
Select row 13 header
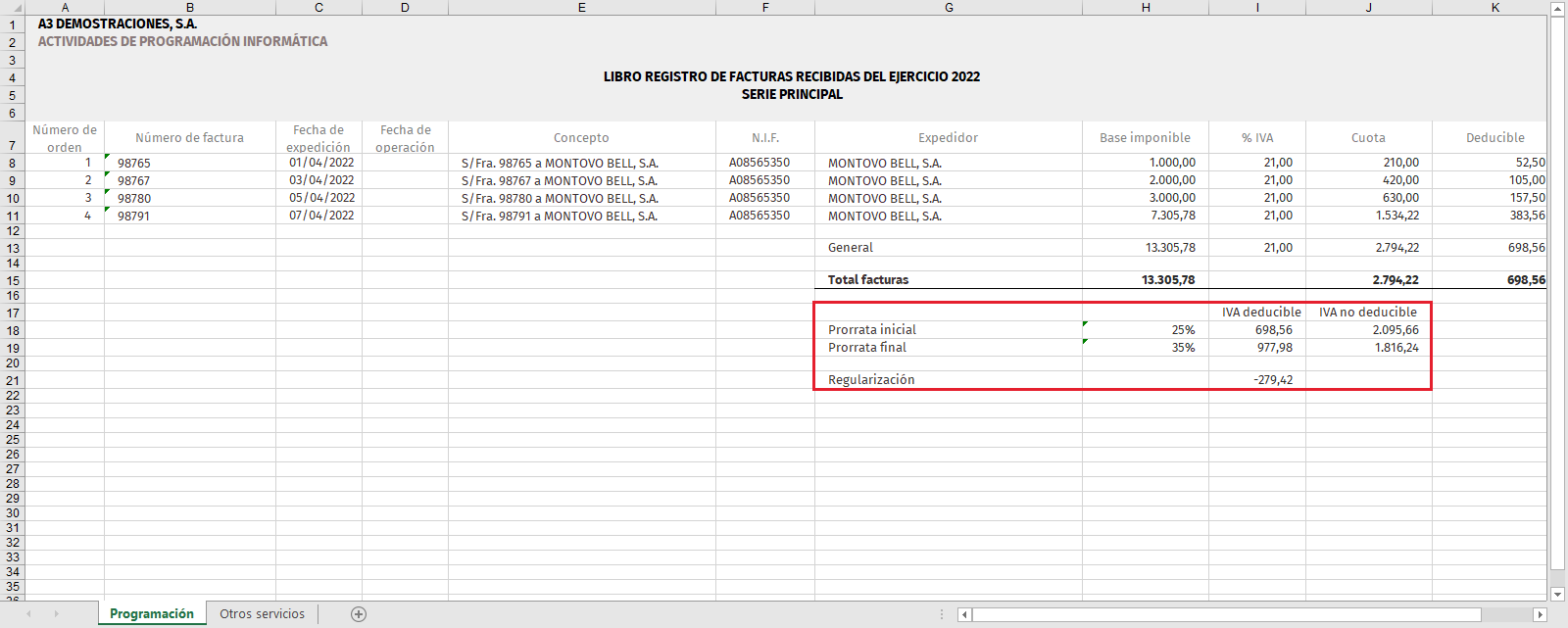(12, 248)
